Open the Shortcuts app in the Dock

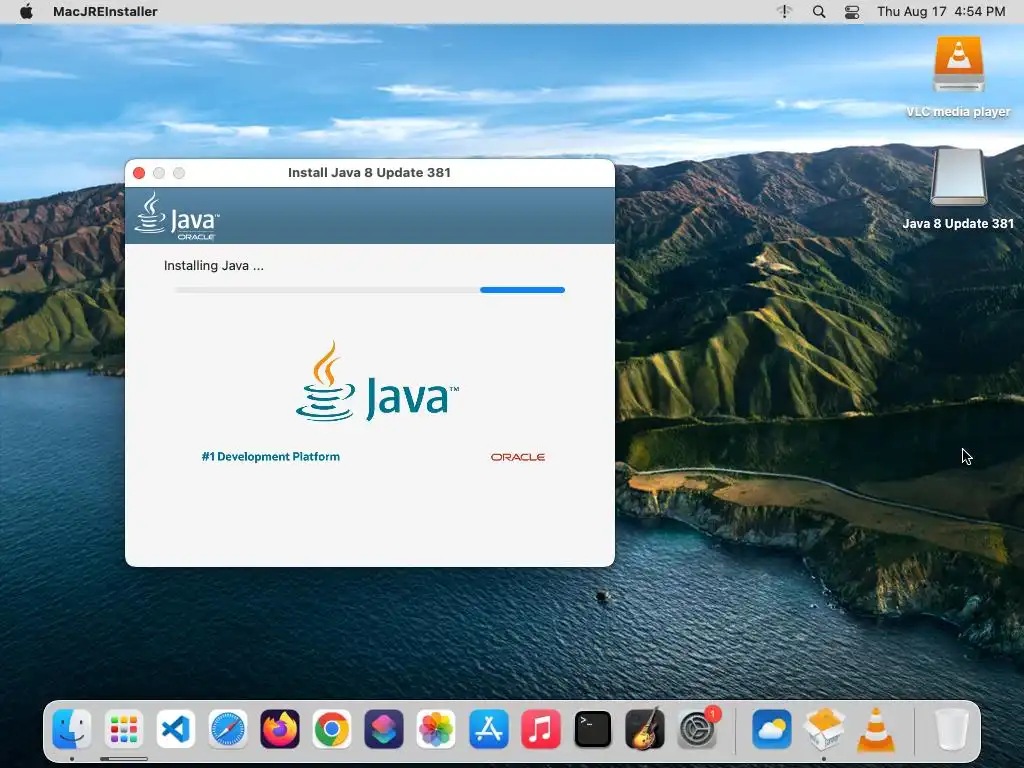tap(384, 729)
